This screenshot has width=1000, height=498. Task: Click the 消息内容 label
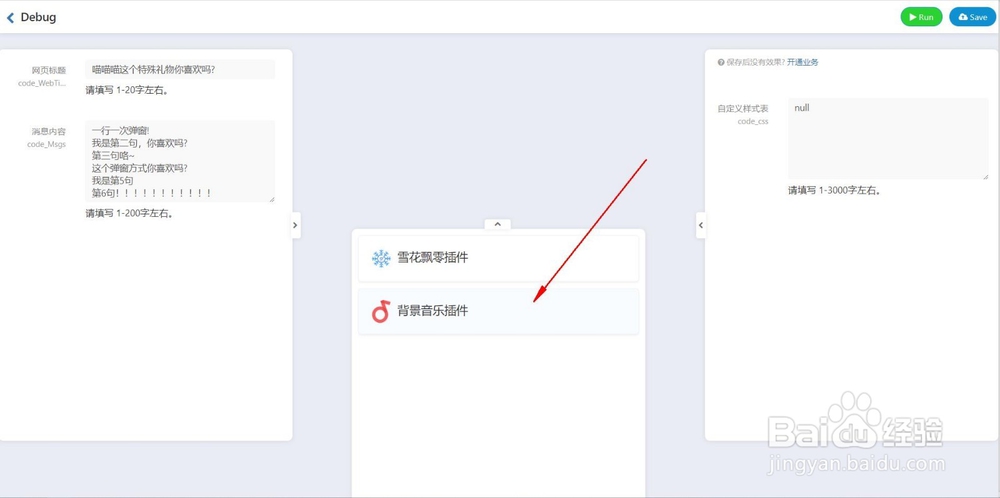coord(49,131)
